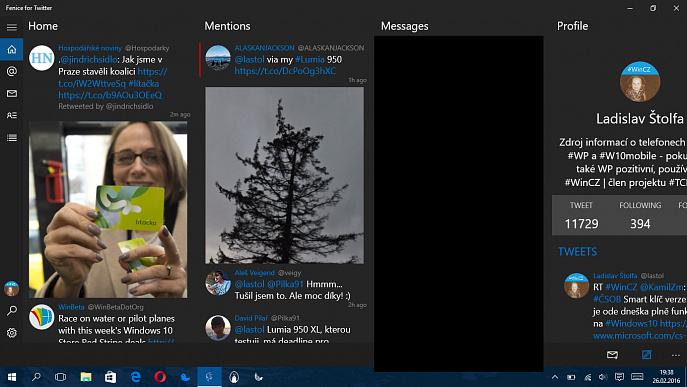Open Lists sidebar icon

point(12,138)
